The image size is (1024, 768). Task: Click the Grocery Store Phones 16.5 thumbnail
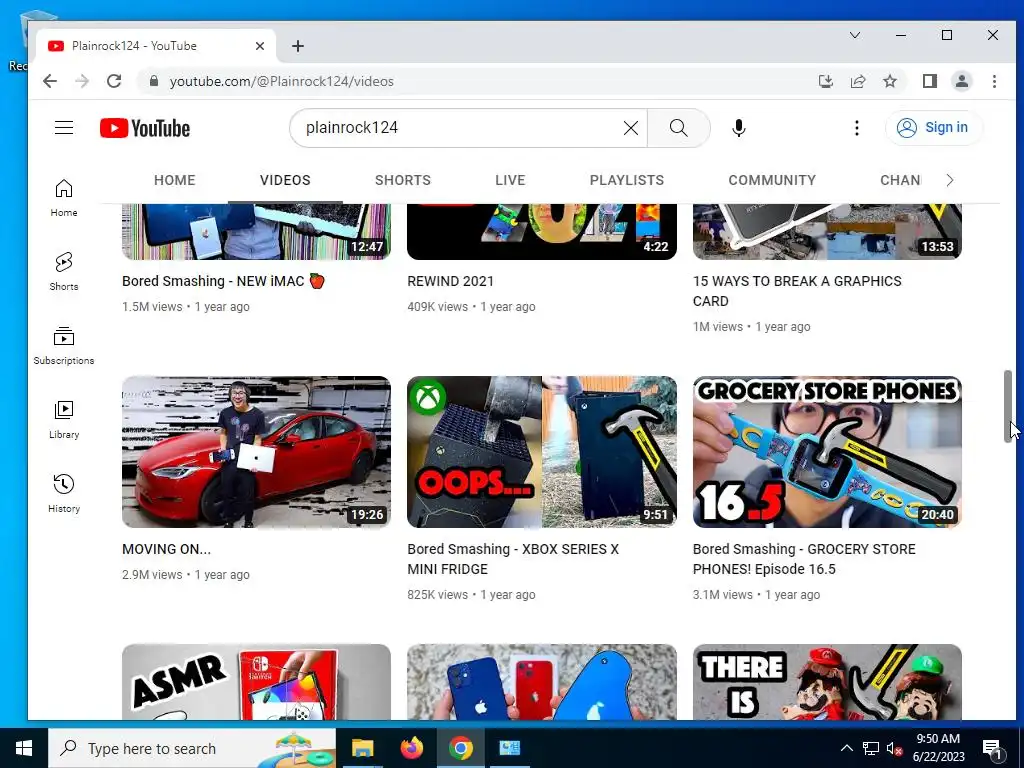(827, 452)
